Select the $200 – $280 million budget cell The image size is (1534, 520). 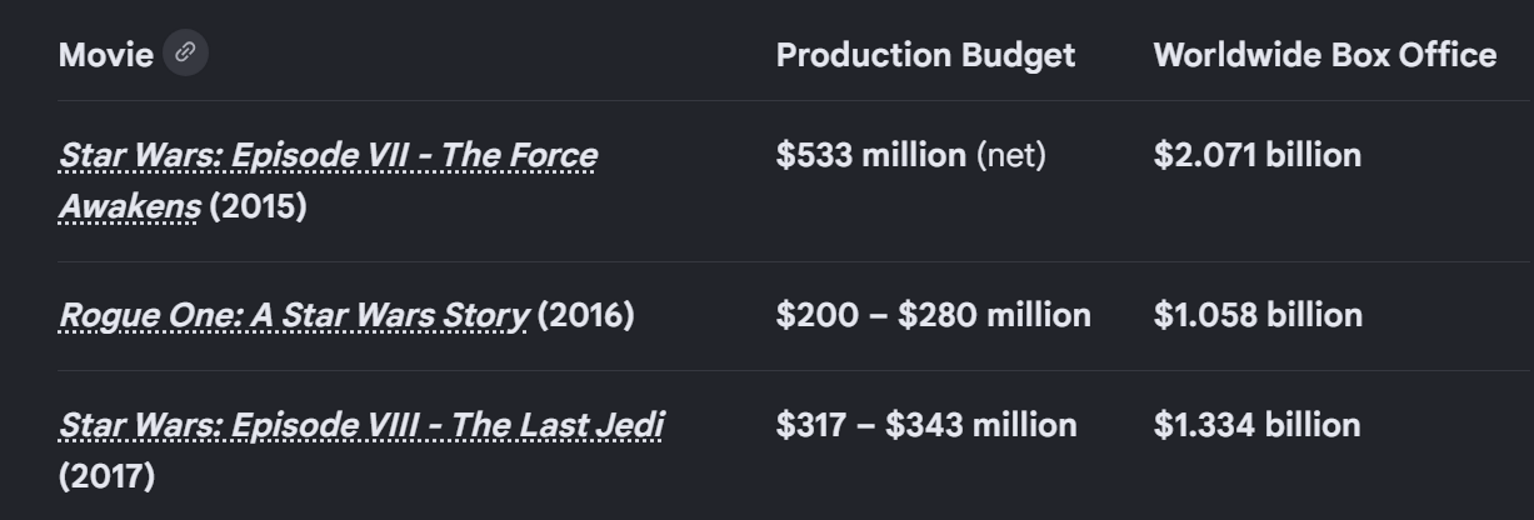[x=933, y=315]
